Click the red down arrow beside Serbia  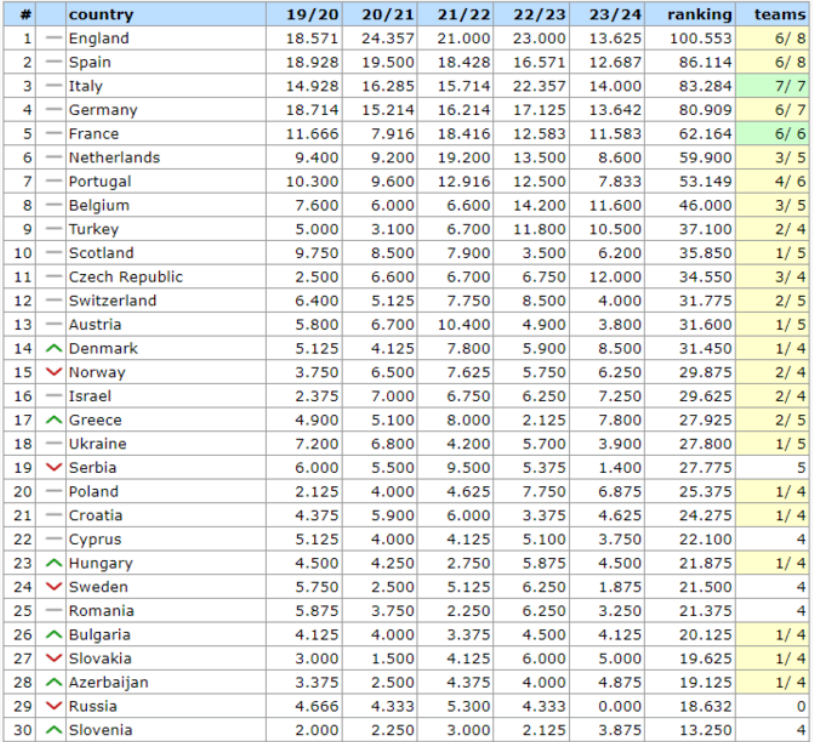53,468
